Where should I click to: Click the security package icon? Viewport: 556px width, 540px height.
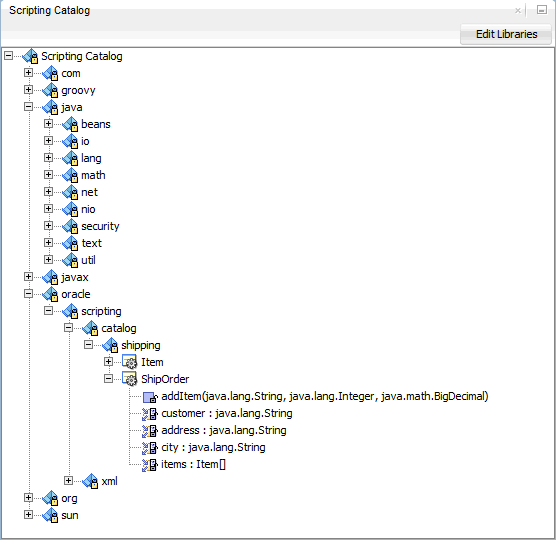tap(70, 226)
